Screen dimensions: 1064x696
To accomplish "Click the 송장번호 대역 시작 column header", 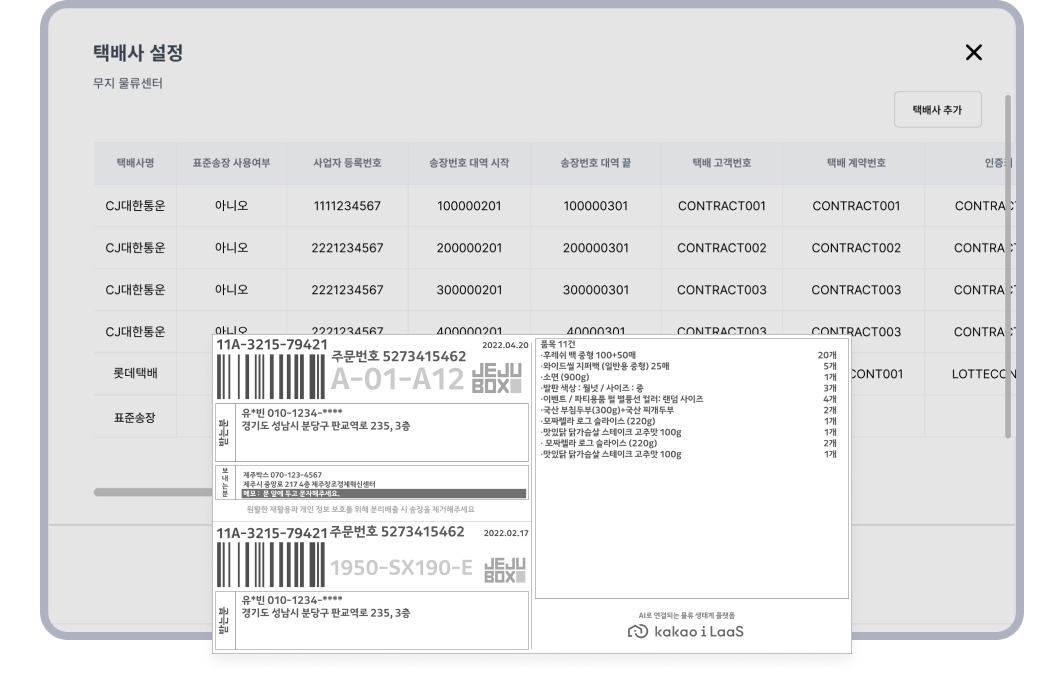I will click(469, 163).
